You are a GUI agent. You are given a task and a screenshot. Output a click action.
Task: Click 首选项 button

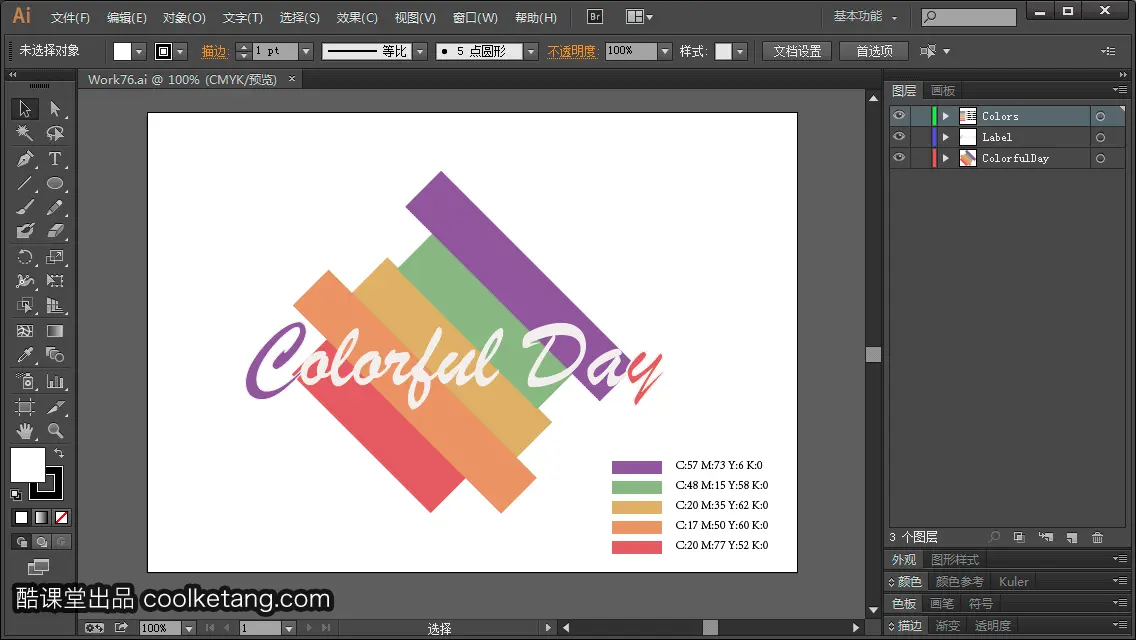[874, 51]
